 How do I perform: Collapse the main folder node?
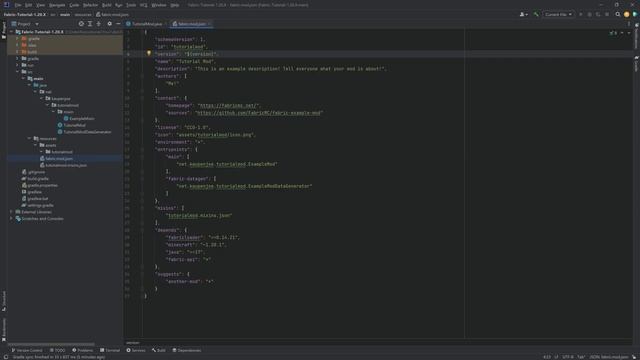click(x=24, y=78)
